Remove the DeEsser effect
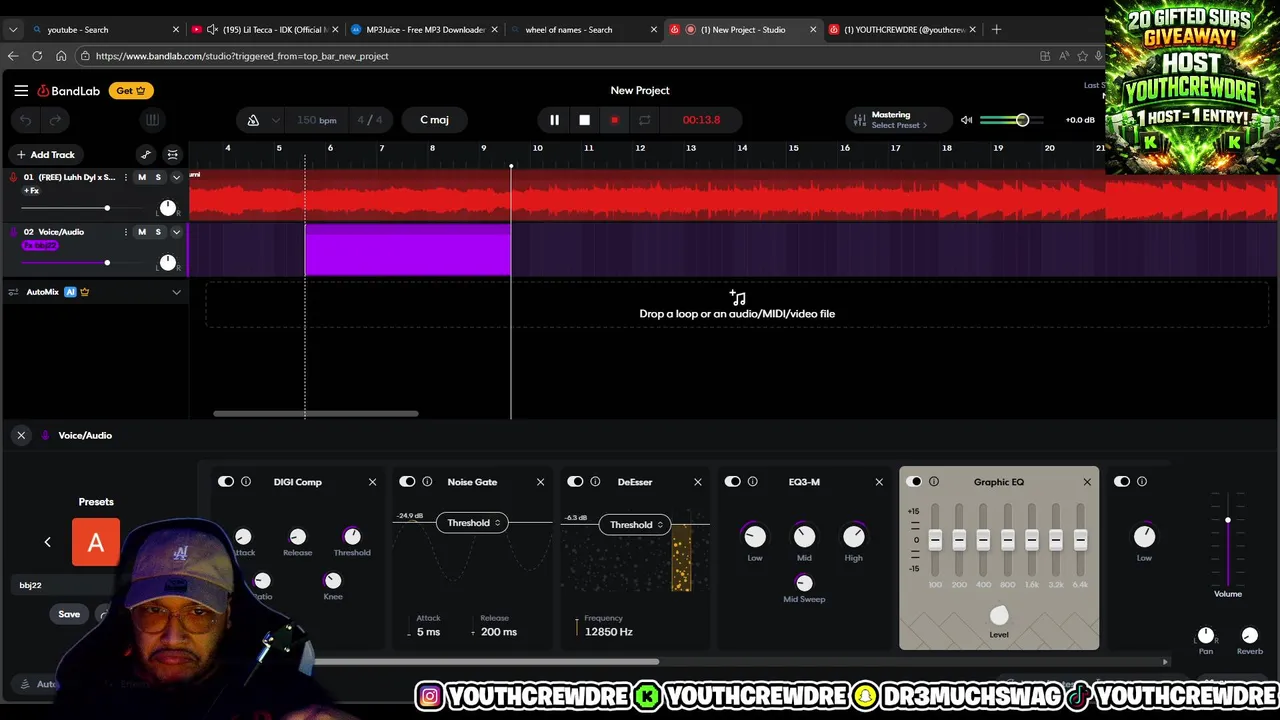The width and height of the screenshot is (1280, 720). 698,482
